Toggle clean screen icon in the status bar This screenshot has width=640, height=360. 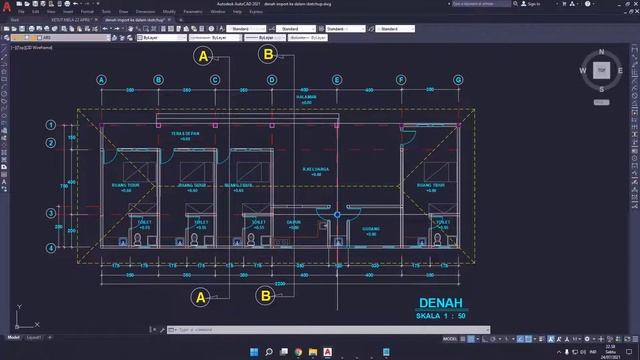click(x=627, y=339)
